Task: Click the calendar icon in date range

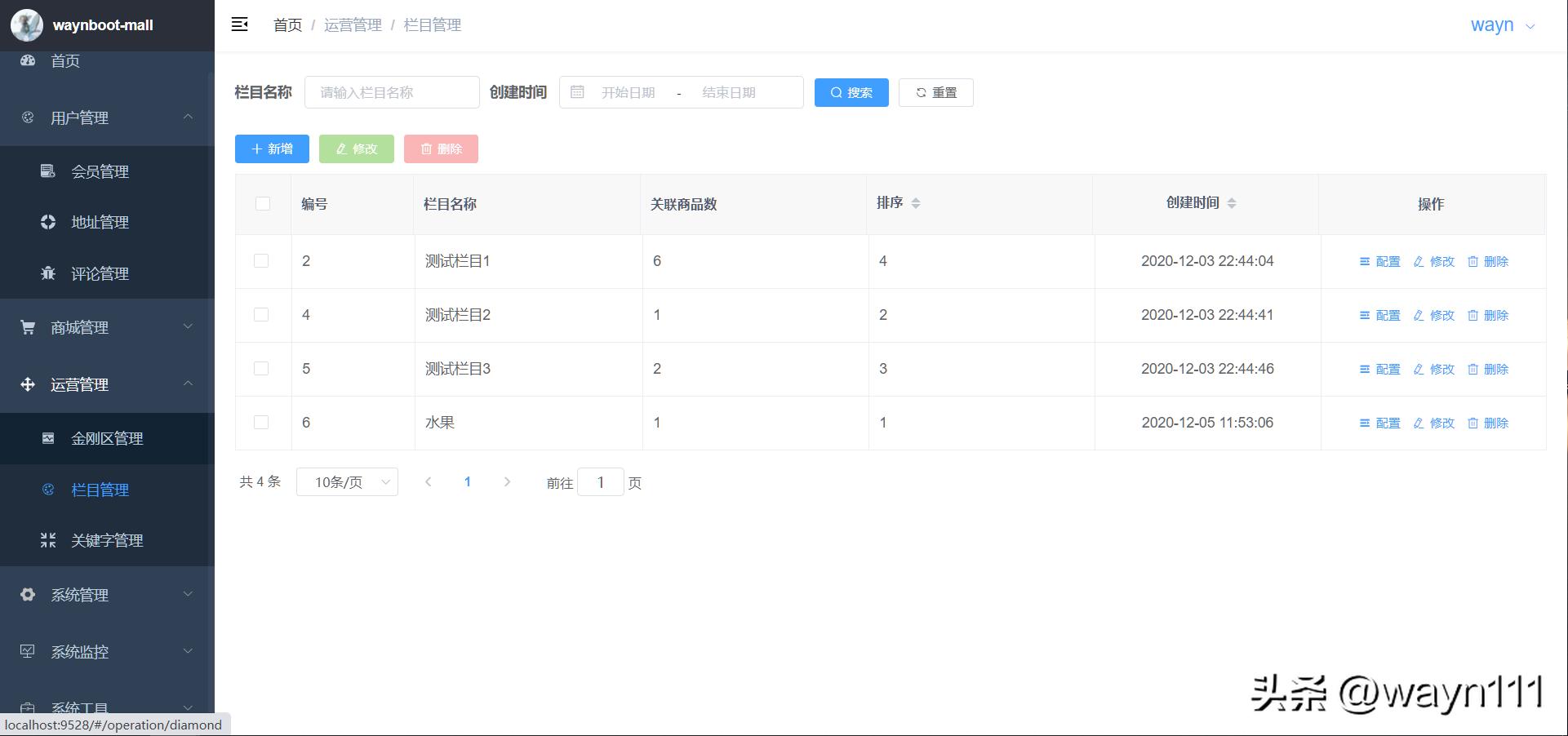Action: 577,92
